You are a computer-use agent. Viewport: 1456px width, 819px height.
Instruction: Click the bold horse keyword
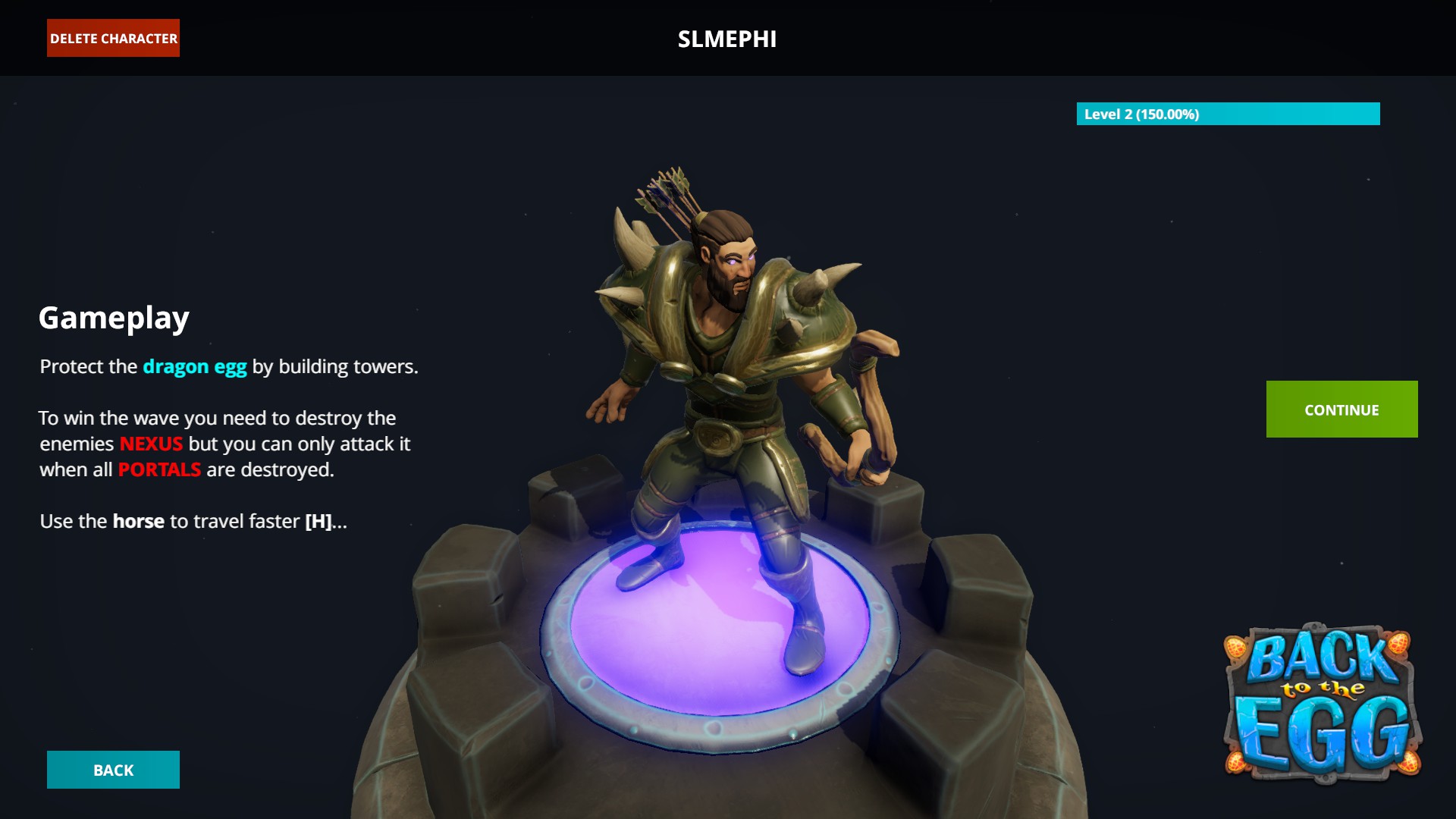(x=138, y=521)
